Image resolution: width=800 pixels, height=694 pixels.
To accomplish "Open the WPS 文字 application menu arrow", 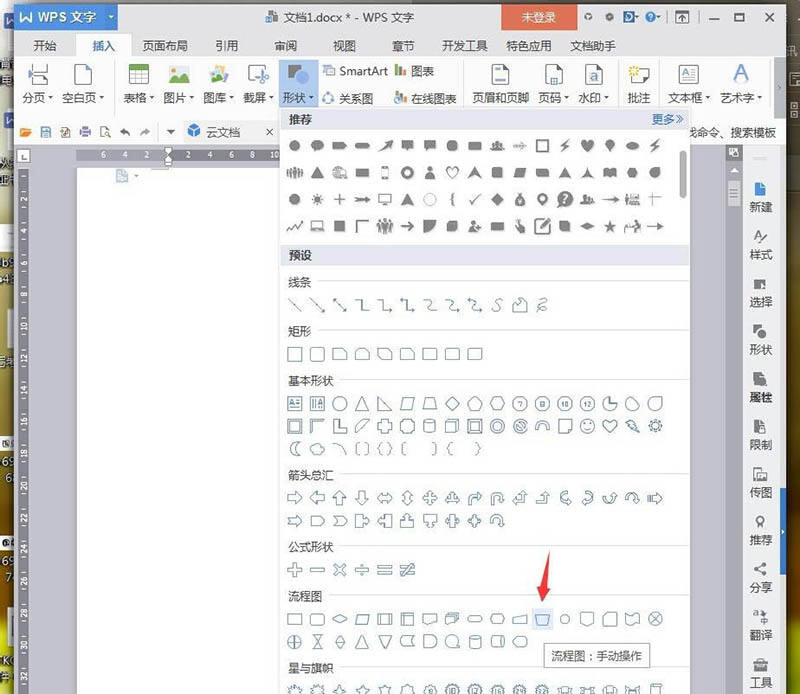I will pos(111,17).
